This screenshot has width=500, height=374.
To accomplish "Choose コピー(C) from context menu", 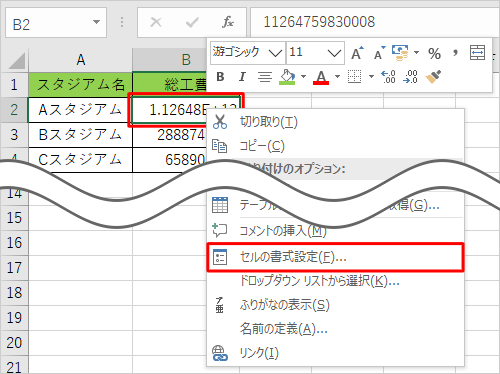I will (335, 146).
